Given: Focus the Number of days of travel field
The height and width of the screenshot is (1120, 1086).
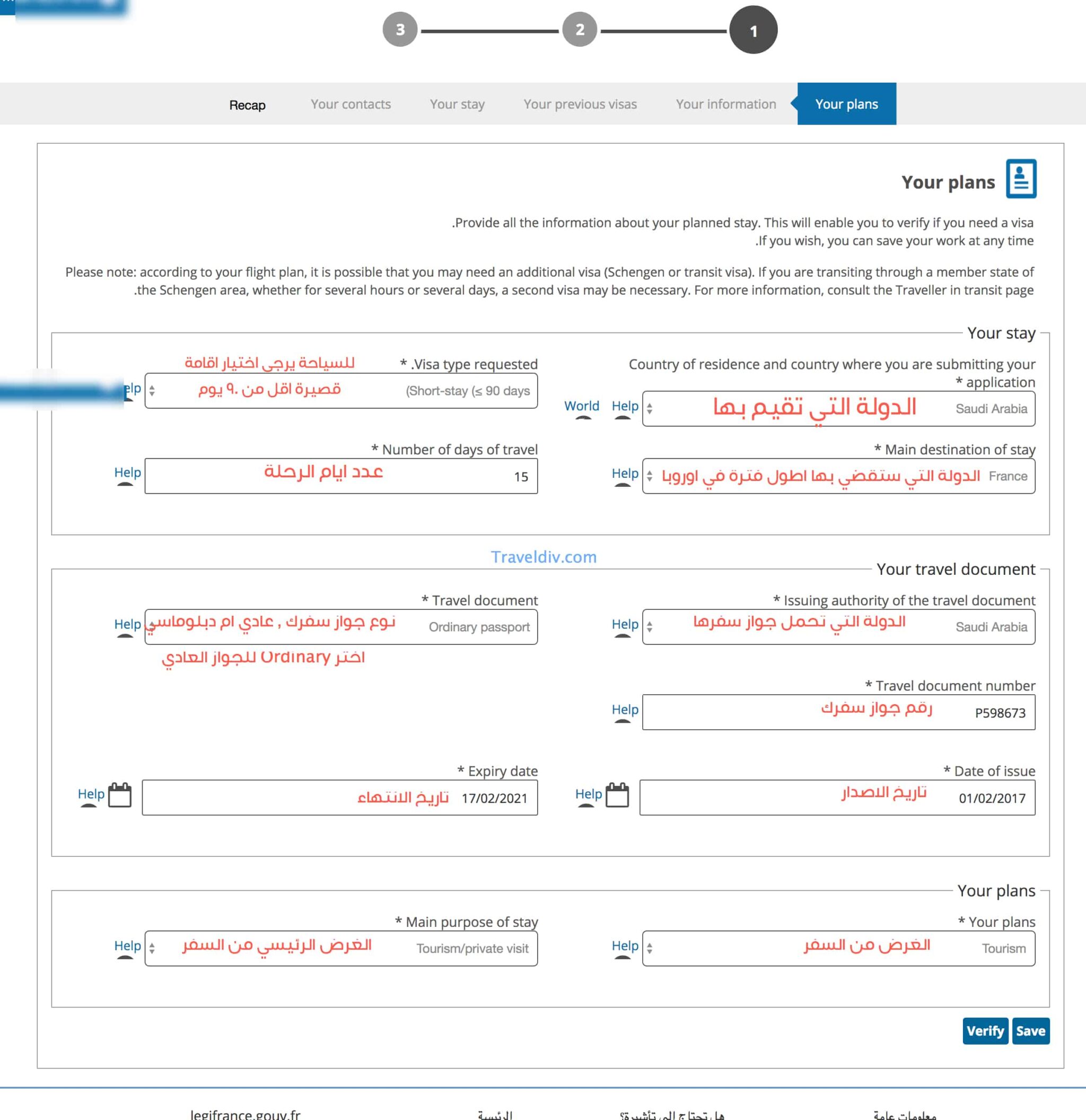Looking at the screenshot, I should [x=341, y=476].
